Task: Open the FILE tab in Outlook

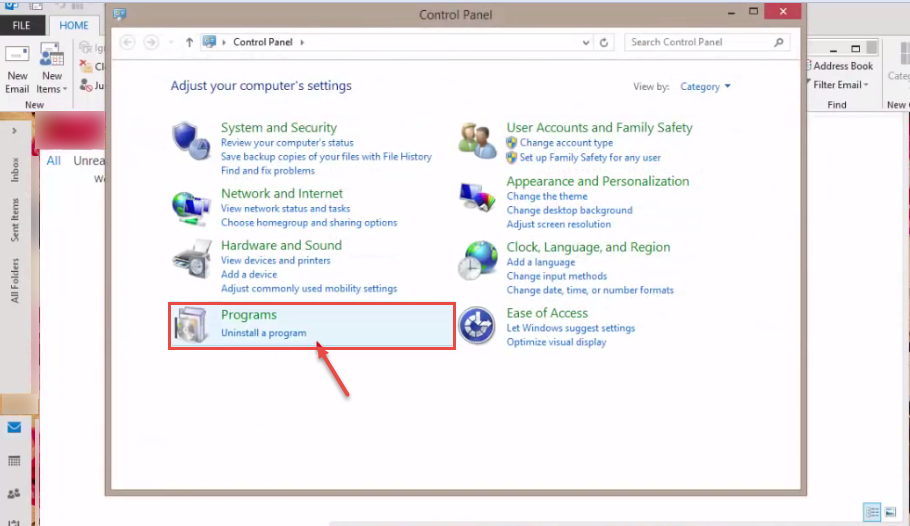Action: click(x=21, y=26)
